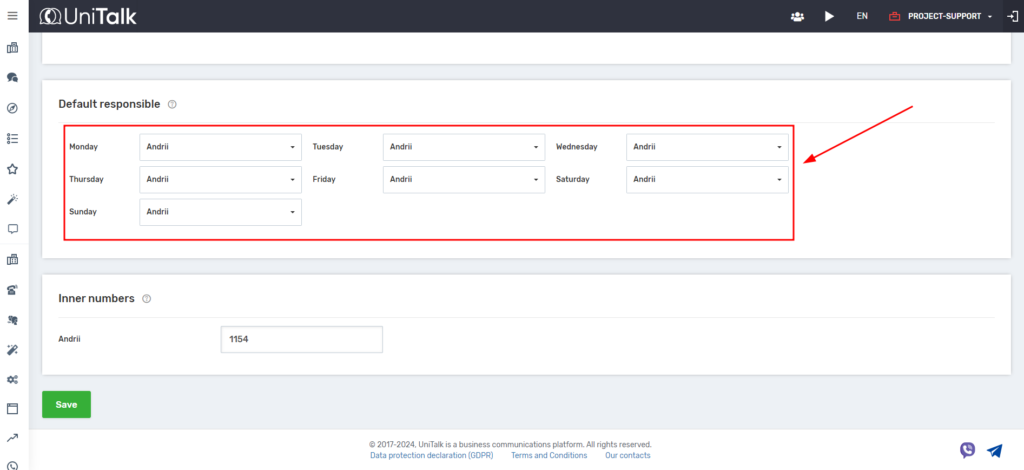Open the hamburger menu in the sidebar

point(13,16)
